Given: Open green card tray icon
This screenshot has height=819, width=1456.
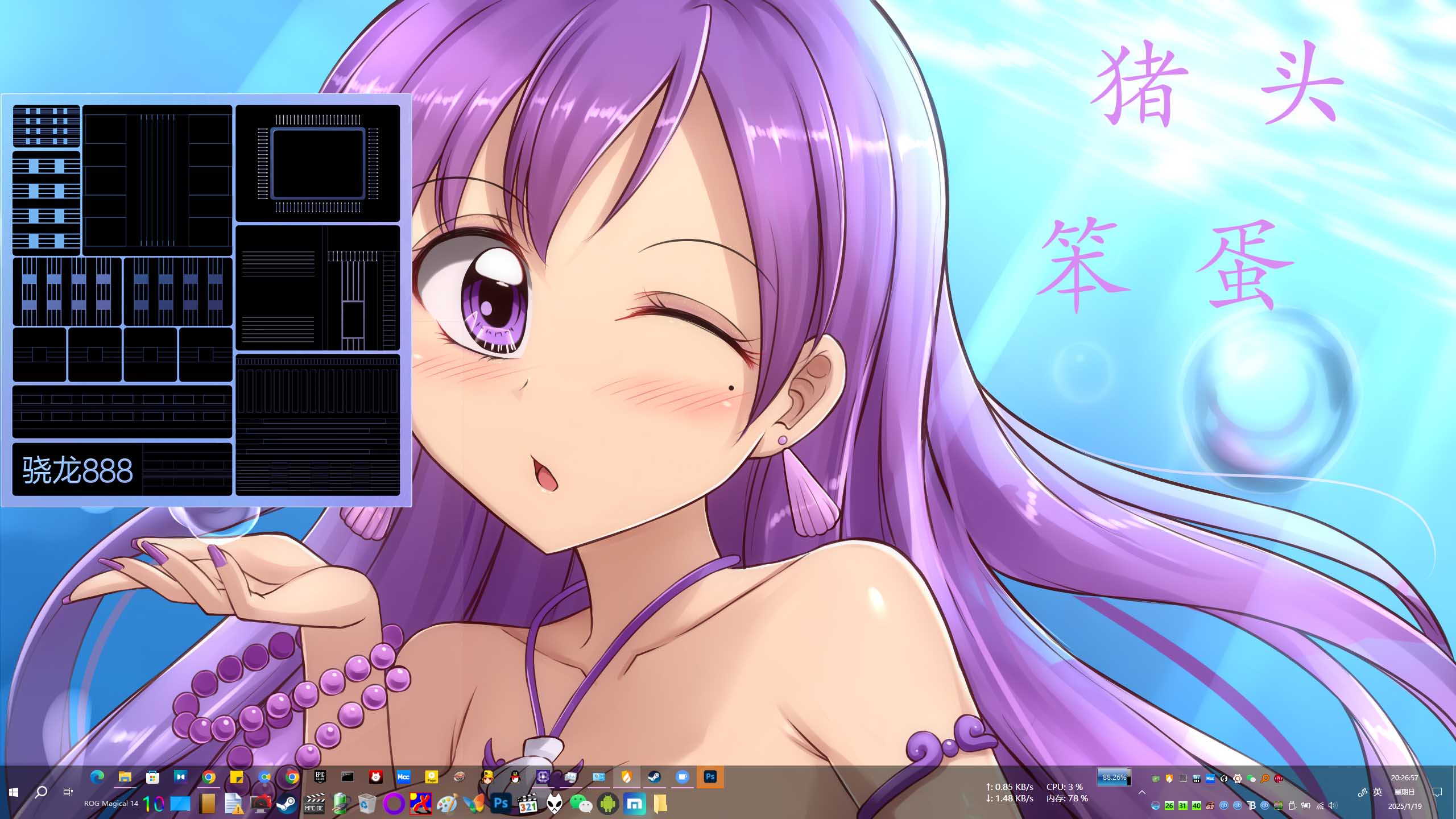Looking at the screenshot, I should (x=1156, y=779).
